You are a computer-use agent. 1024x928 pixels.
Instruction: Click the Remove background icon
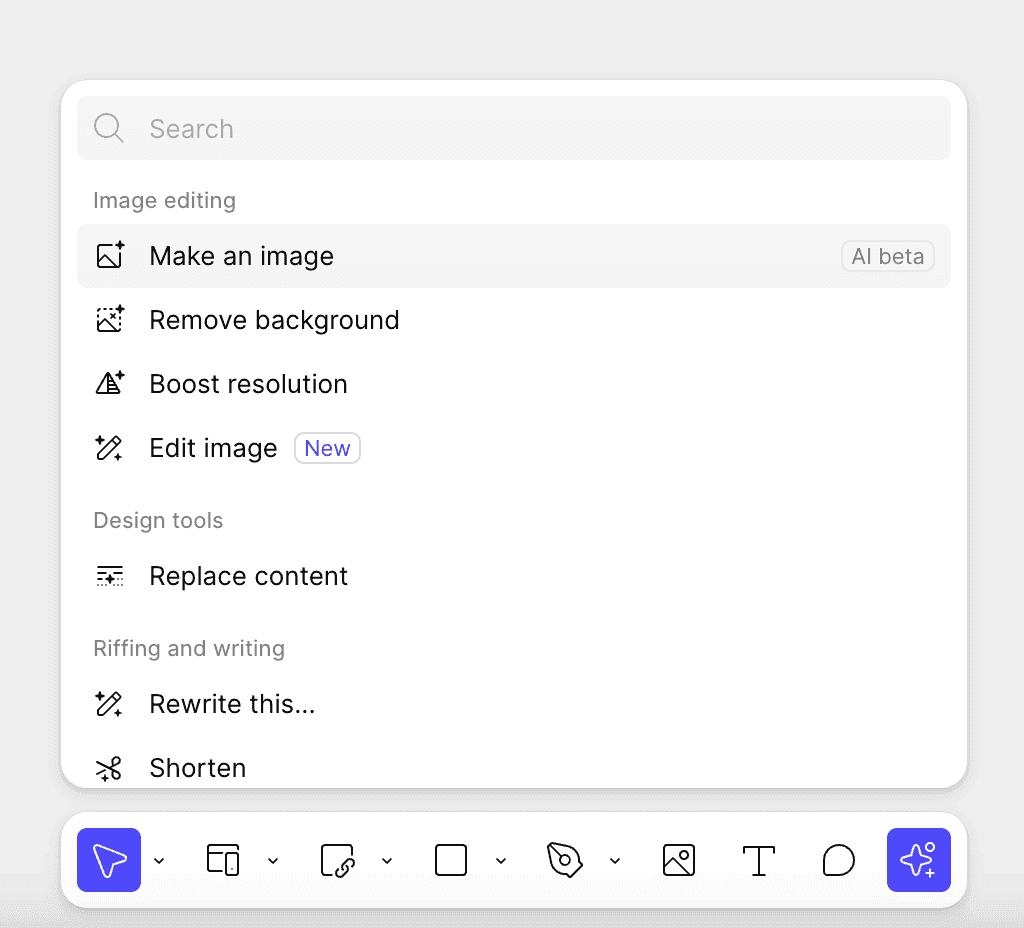[x=110, y=319]
